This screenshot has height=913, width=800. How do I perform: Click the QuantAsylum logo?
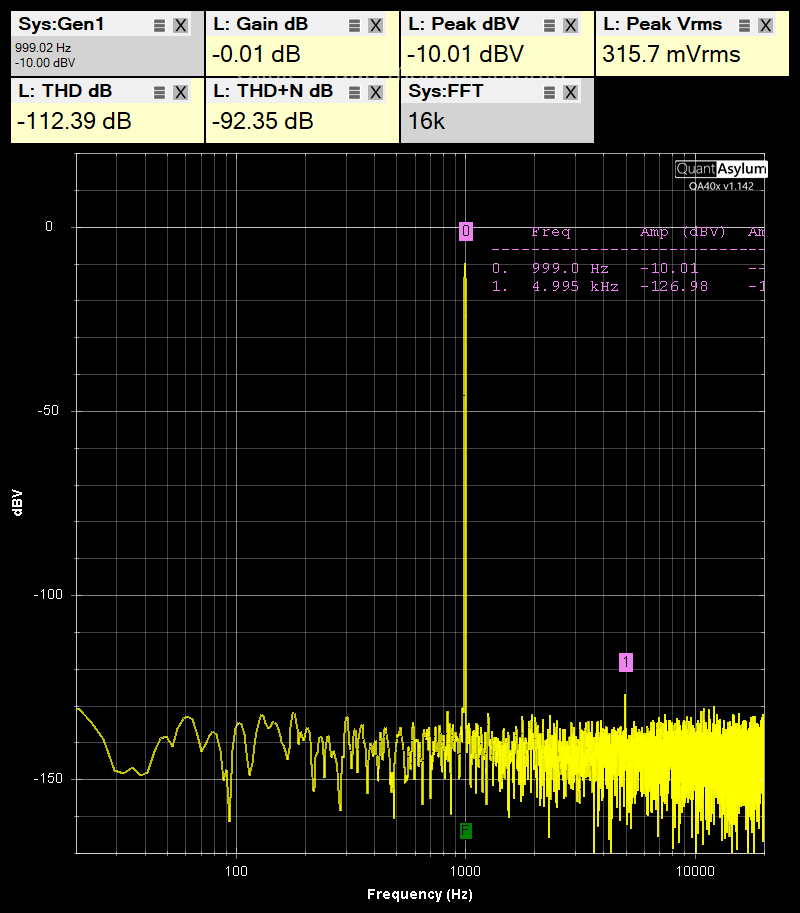click(721, 169)
